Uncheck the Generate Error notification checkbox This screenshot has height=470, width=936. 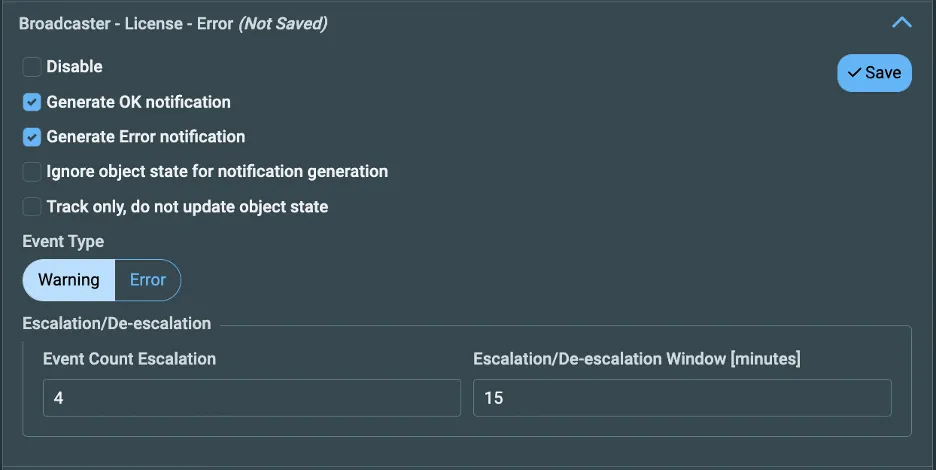pyautogui.click(x=32, y=137)
